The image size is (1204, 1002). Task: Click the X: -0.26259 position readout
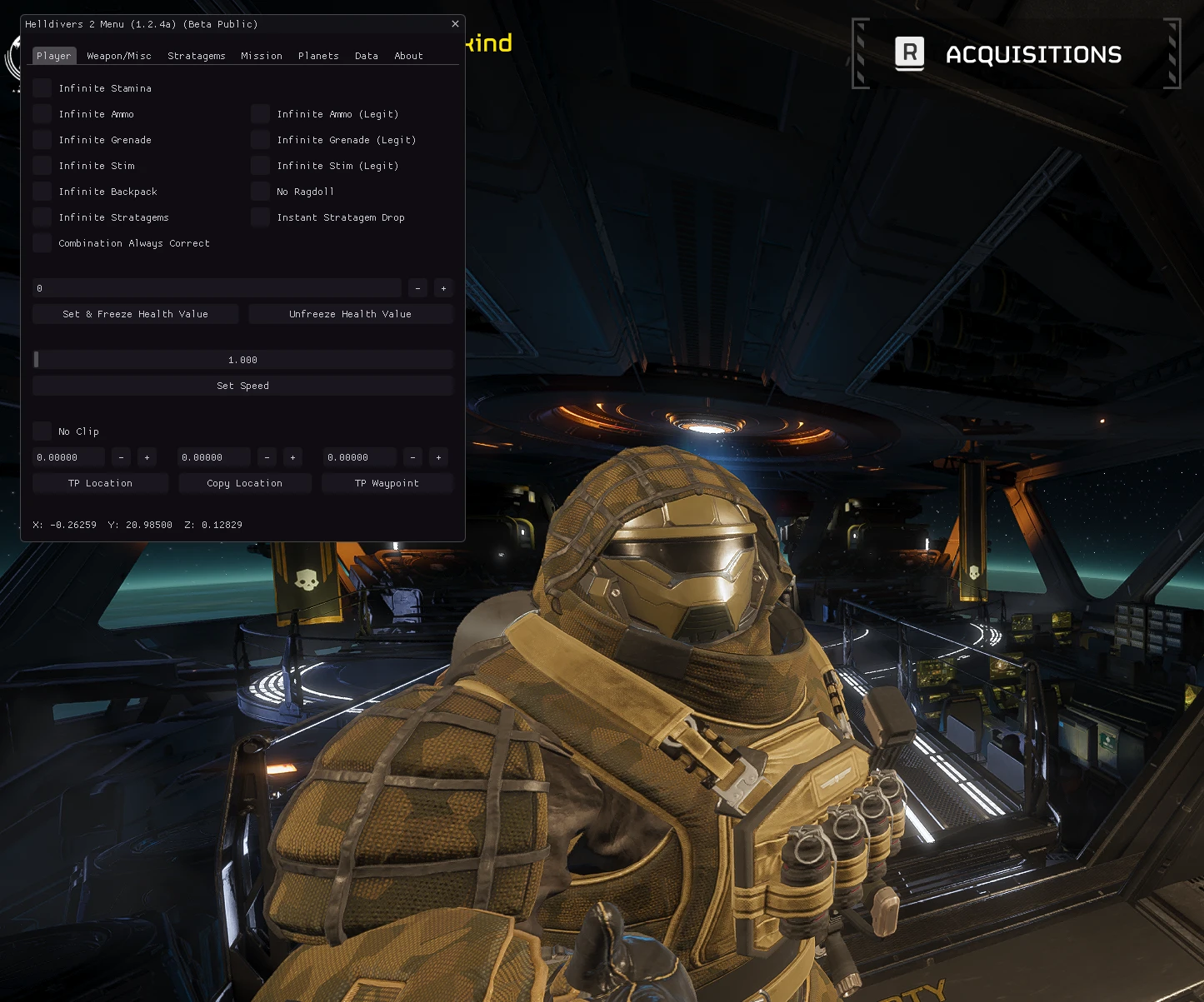coord(65,525)
